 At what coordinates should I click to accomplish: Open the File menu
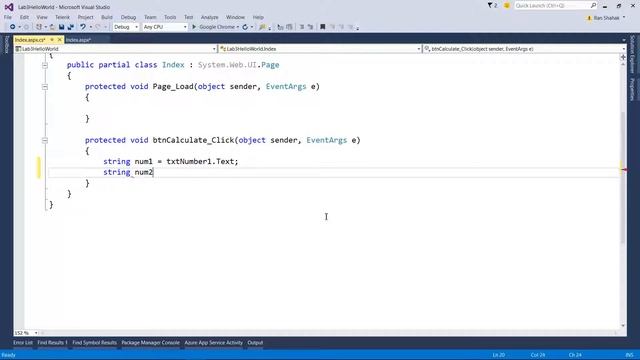8,17
